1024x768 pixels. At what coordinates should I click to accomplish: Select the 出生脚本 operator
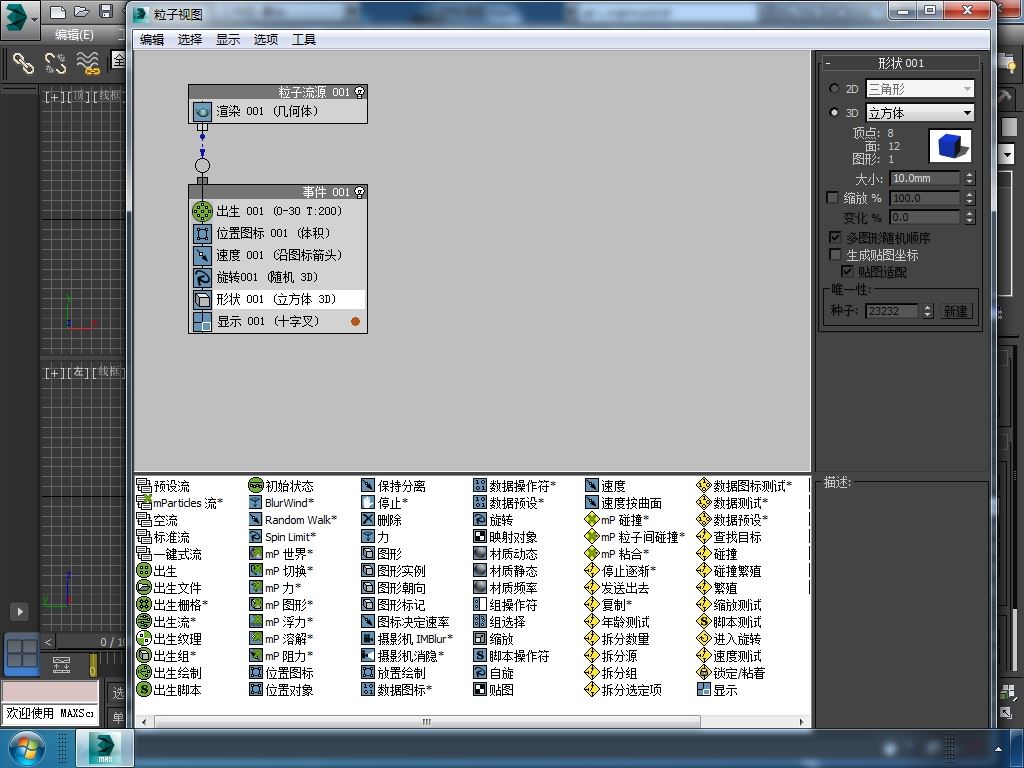(169, 690)
